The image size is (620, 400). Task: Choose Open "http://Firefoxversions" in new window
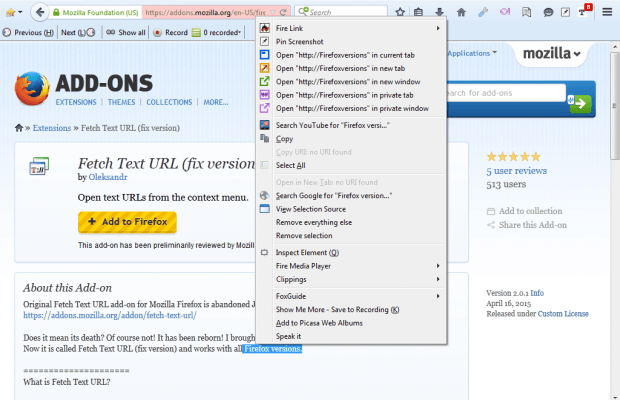[x=352, y=82]
